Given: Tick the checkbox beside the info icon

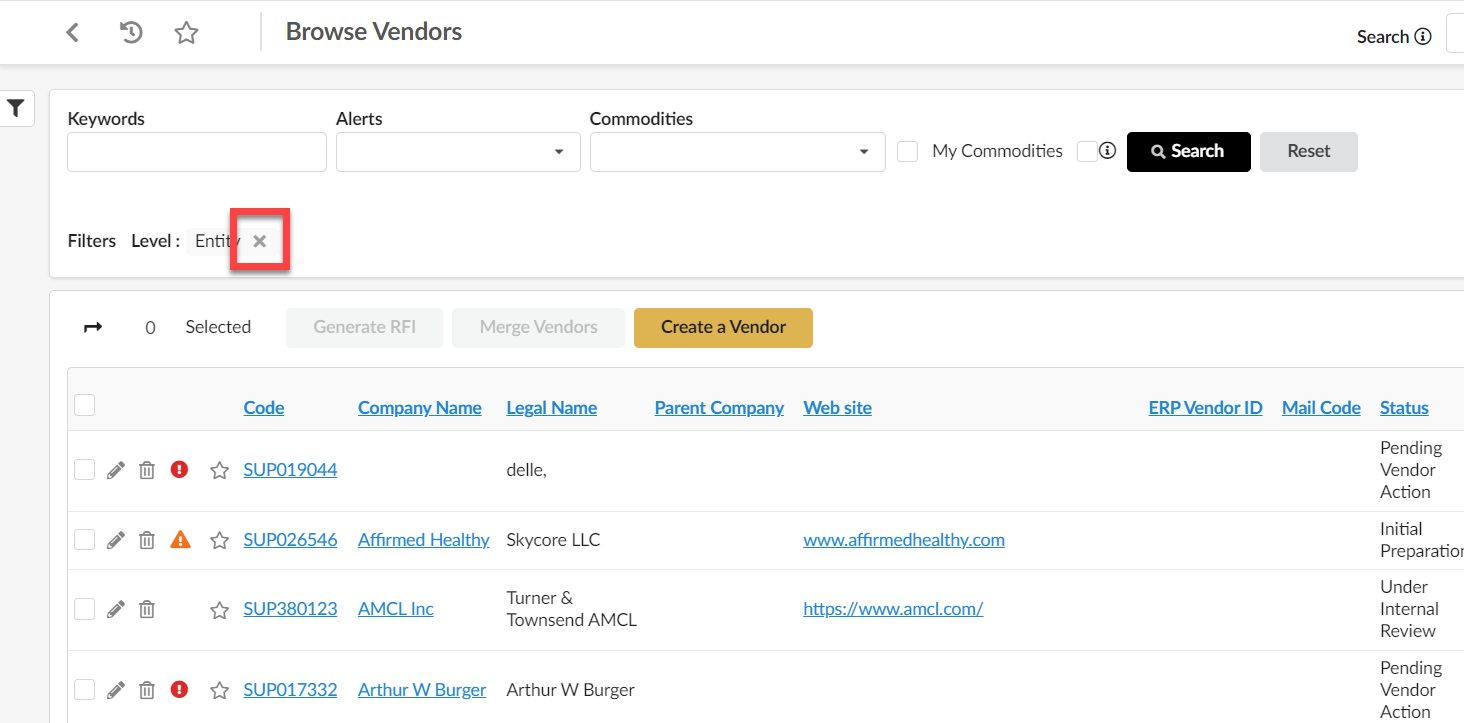Looking at the screenshot, I should pyautogui.click(x=1087, y=152).
